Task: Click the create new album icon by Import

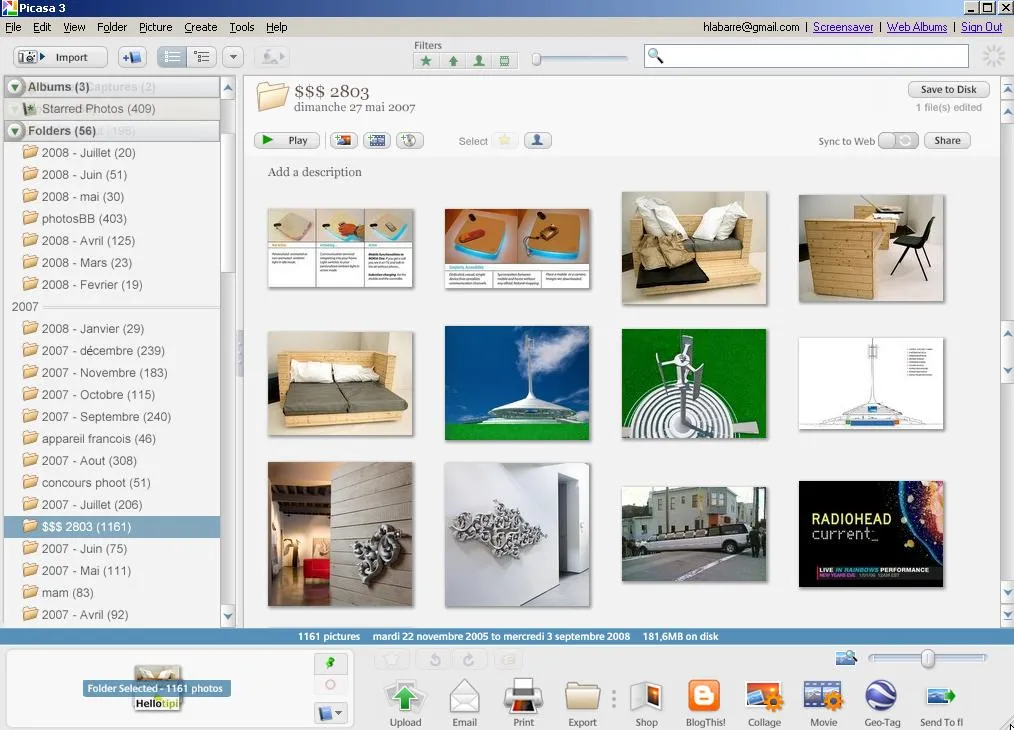Action: 132,57
